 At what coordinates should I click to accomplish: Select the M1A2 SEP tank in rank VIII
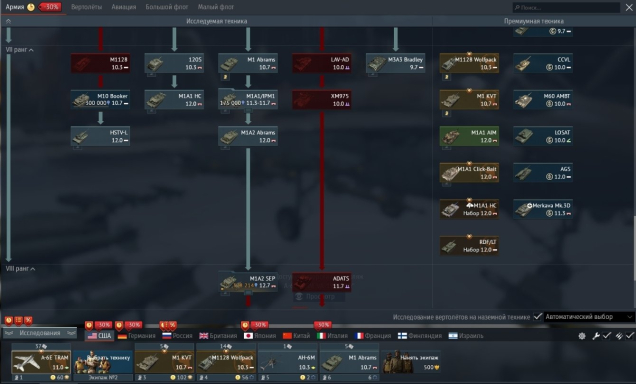click(248, 282)
